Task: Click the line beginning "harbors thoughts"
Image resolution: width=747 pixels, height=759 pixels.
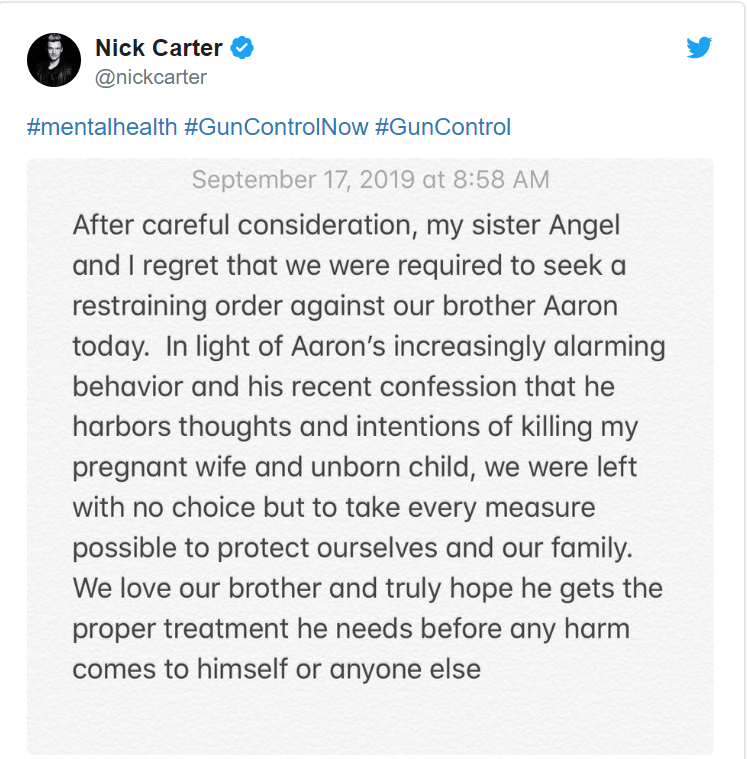Action: [355, 425]
